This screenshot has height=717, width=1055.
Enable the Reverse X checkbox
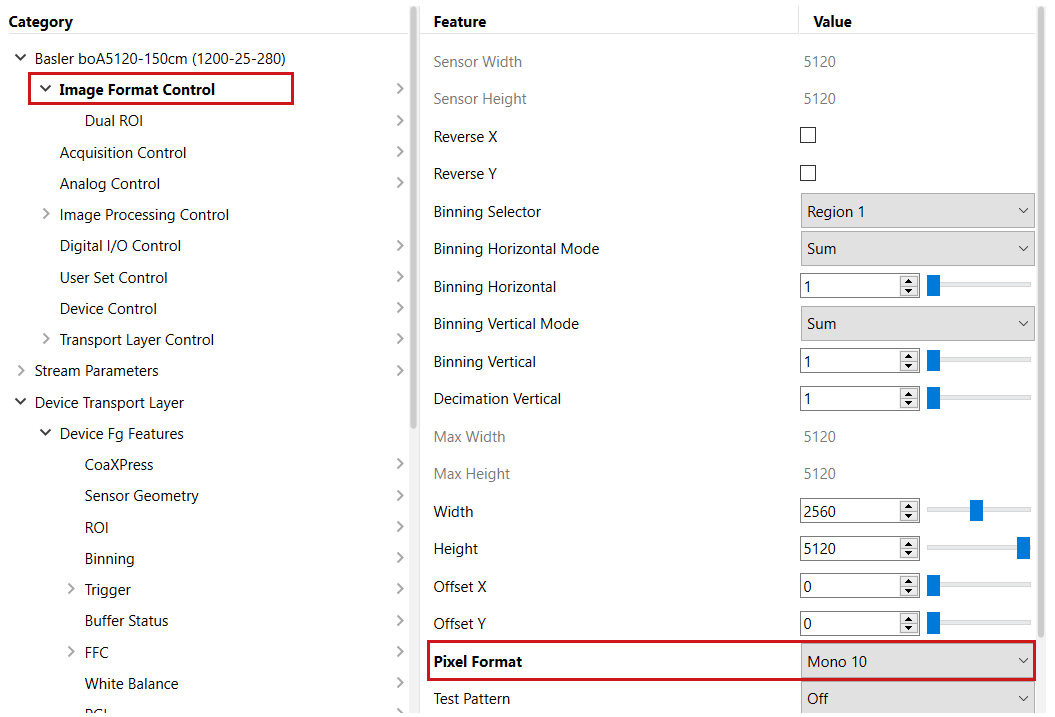807,135
